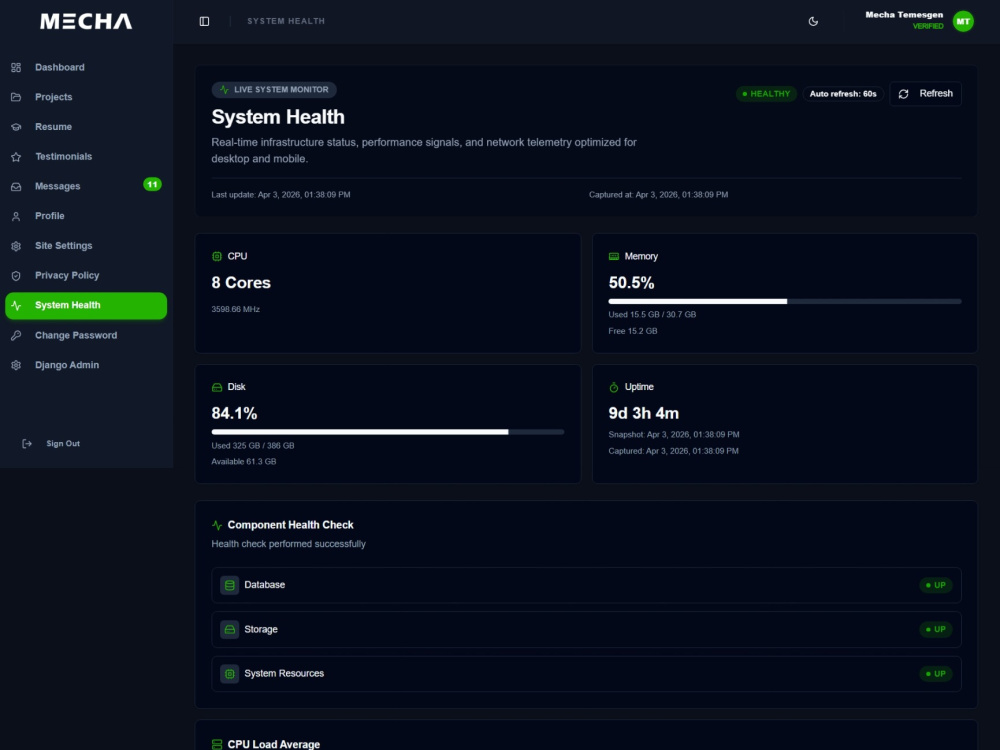
Task: Click the Testimonials star icon
Action: pyautogui.click(x=16, y=157)
